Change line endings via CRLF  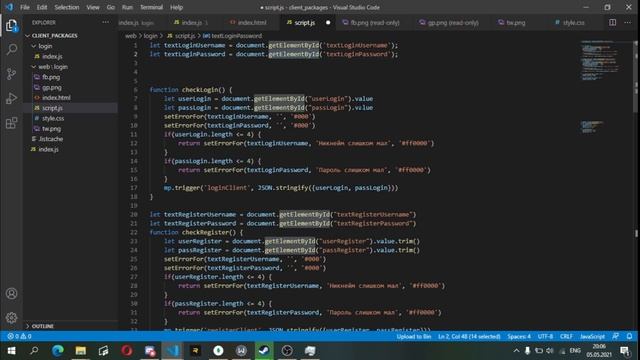pos(566,336)
